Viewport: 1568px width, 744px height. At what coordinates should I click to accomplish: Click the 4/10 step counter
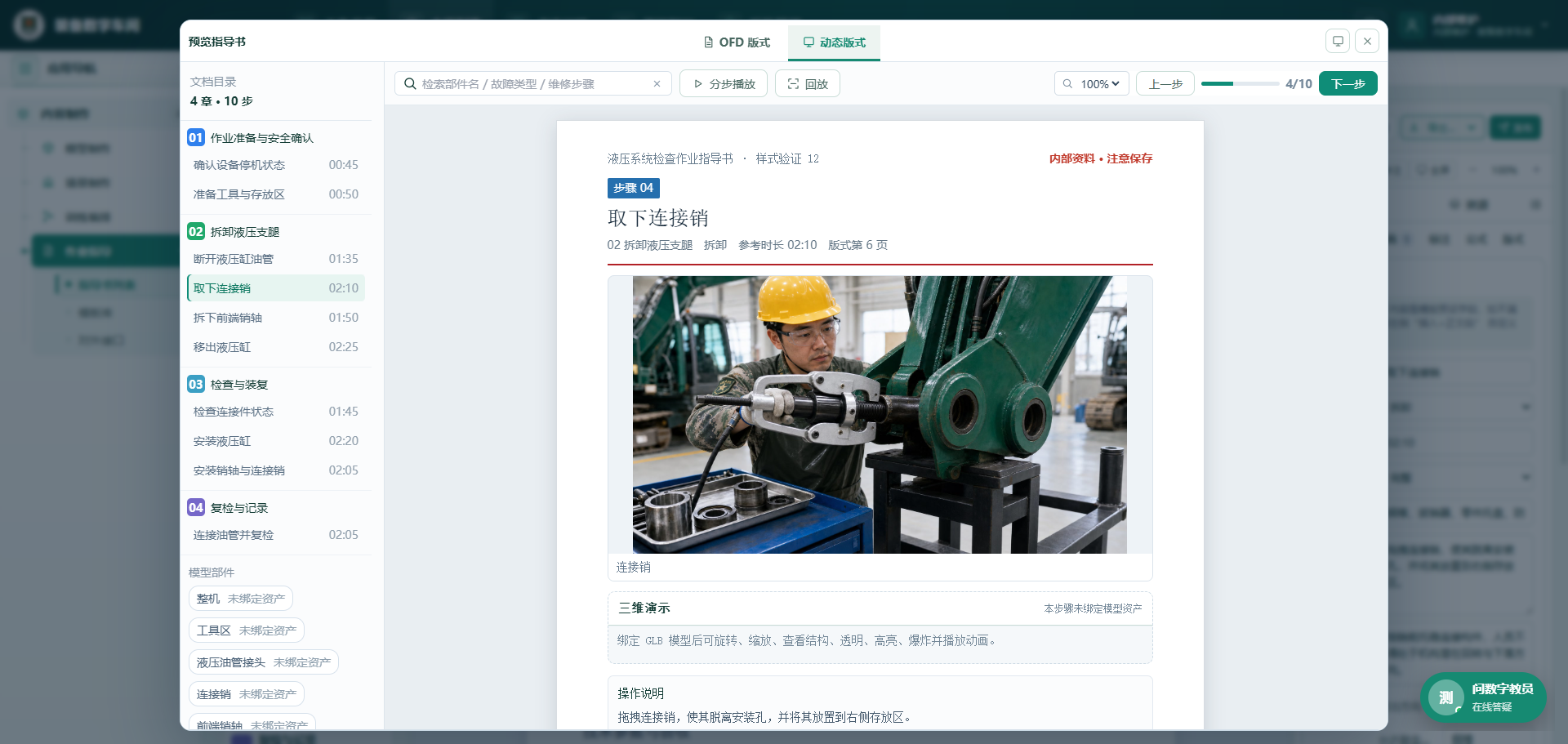pos(1298,84)
